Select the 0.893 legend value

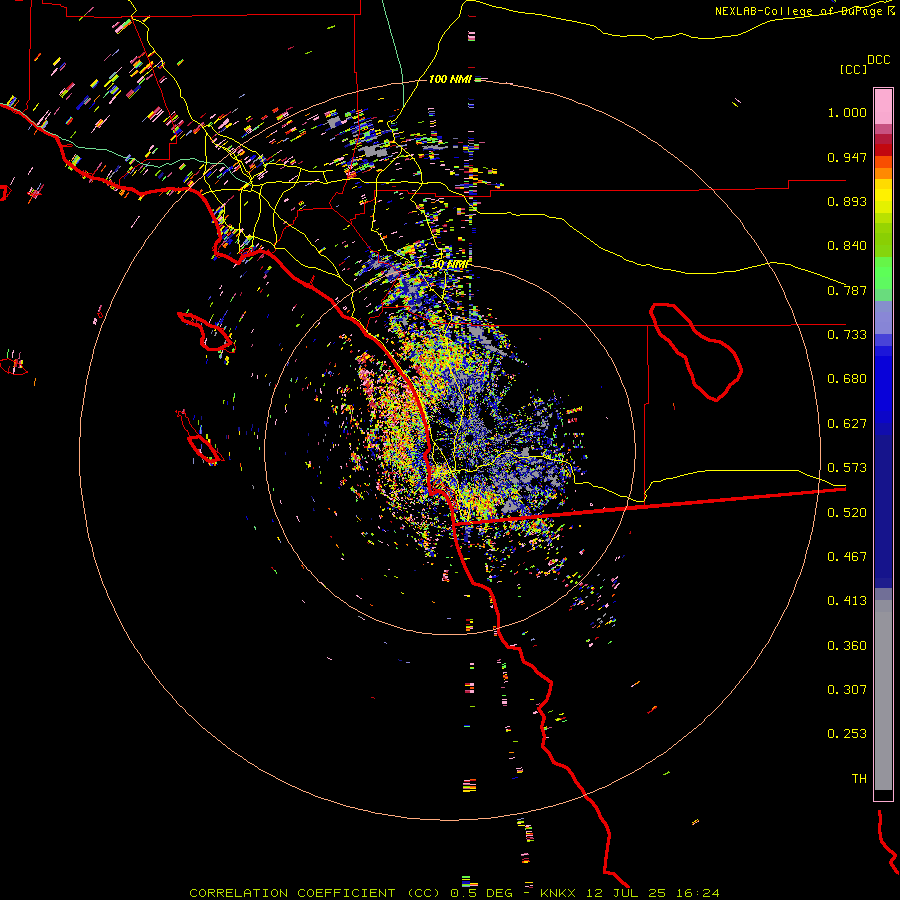click(x=847, y=201)
